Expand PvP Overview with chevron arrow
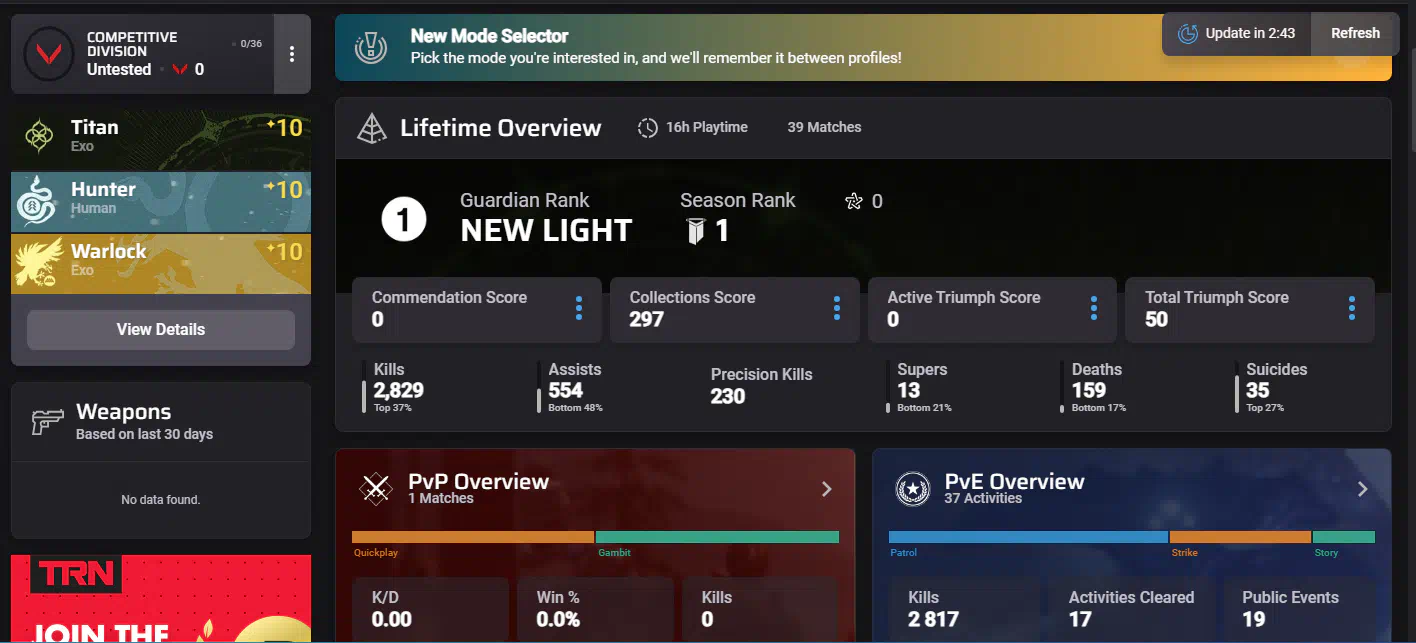The height and width of the screenshot is (643, 1416). [x=826, y=489]
